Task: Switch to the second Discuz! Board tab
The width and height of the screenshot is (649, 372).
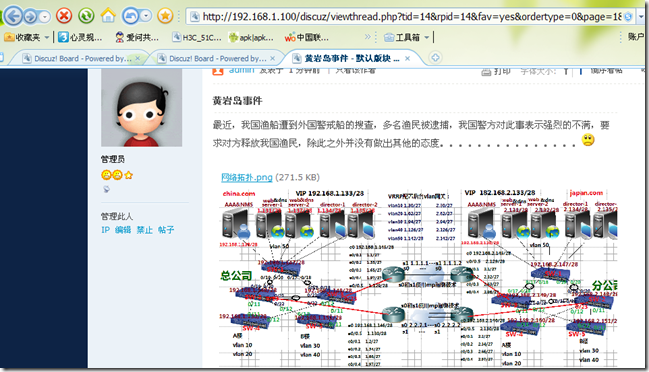Action: pos(212,59)
